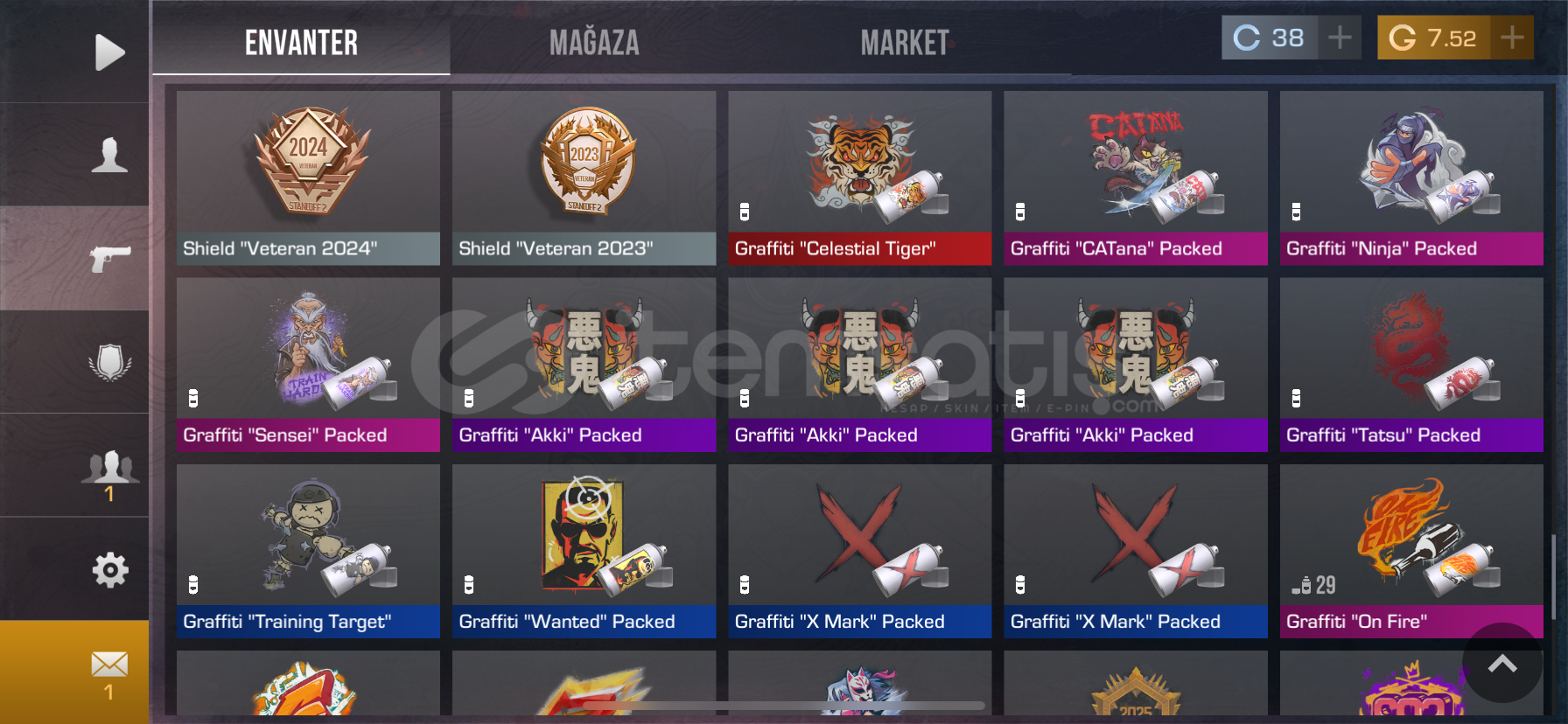Add silver coins with plus button
Image resolution: width=1568 pixels, height=724 pixels.
(1340, 38)
